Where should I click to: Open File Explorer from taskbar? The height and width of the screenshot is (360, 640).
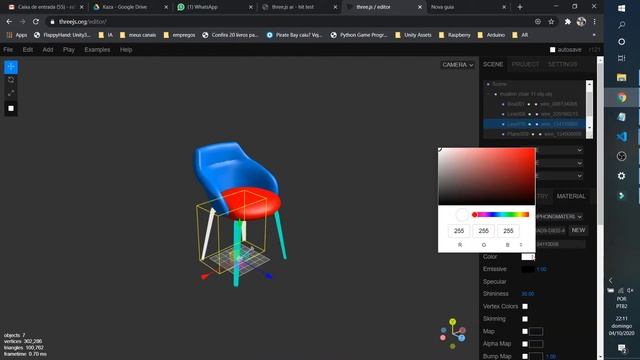click(x=621, y=78)
